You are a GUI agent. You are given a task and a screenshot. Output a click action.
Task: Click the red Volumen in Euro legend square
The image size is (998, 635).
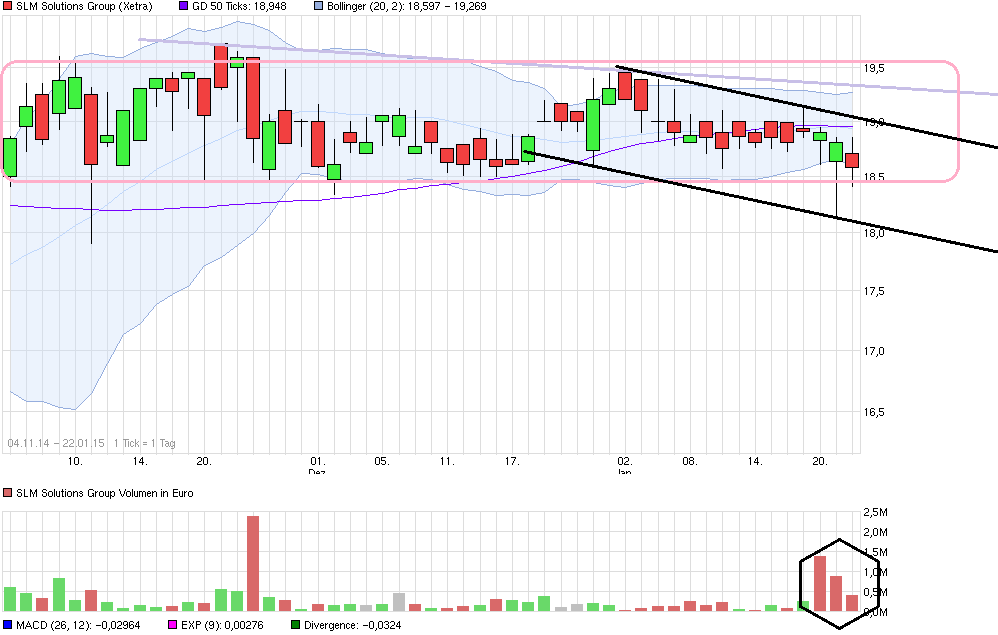[x=8, y=493]
